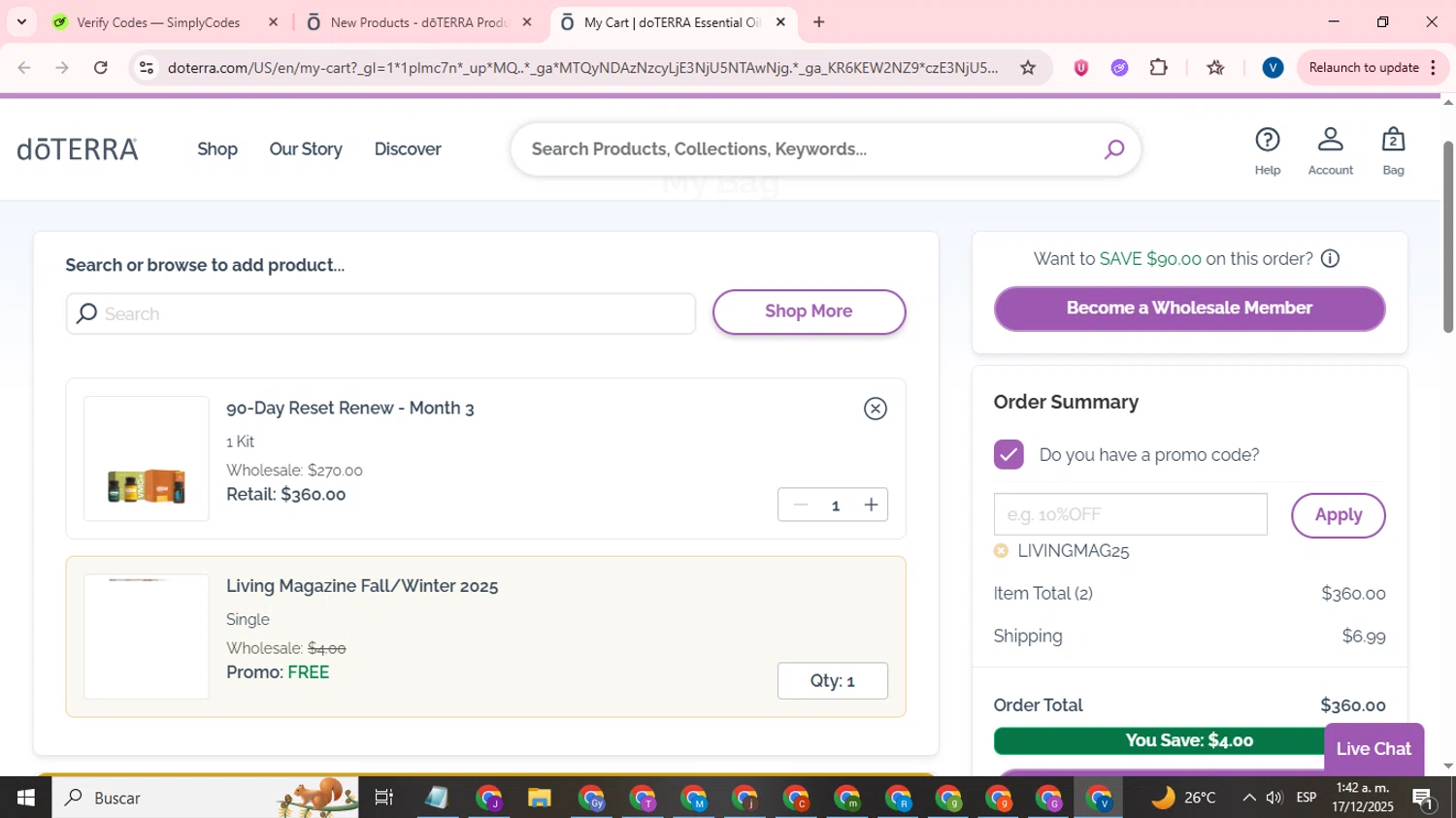Click the Living Magazine product thumbnail

(147, 637)
